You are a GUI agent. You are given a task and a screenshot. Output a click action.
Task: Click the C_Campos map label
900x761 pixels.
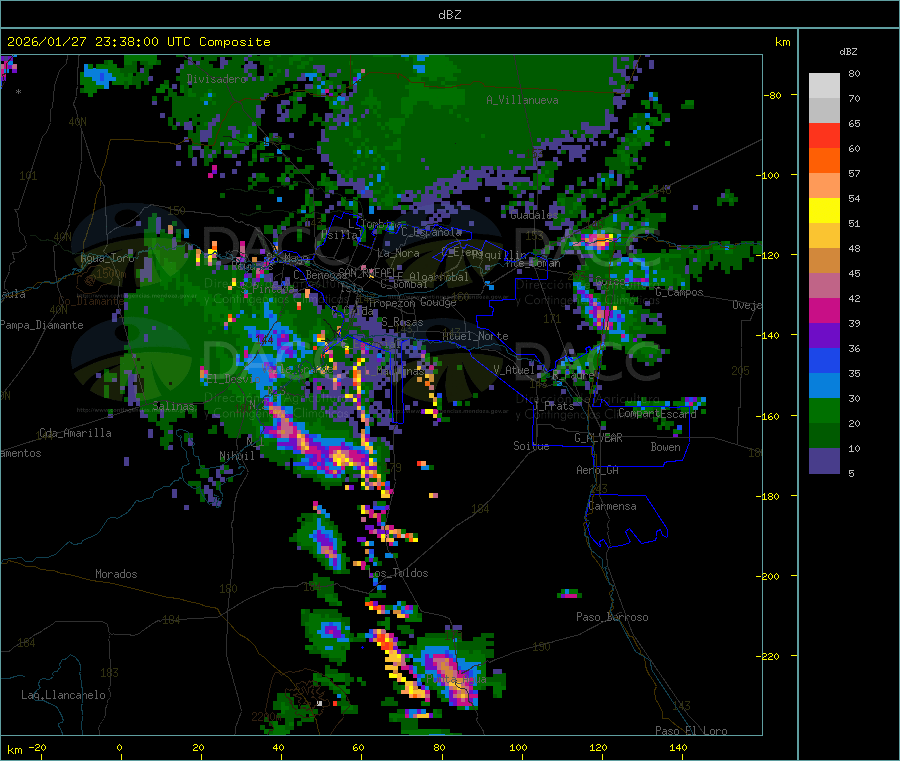(679, 292)
